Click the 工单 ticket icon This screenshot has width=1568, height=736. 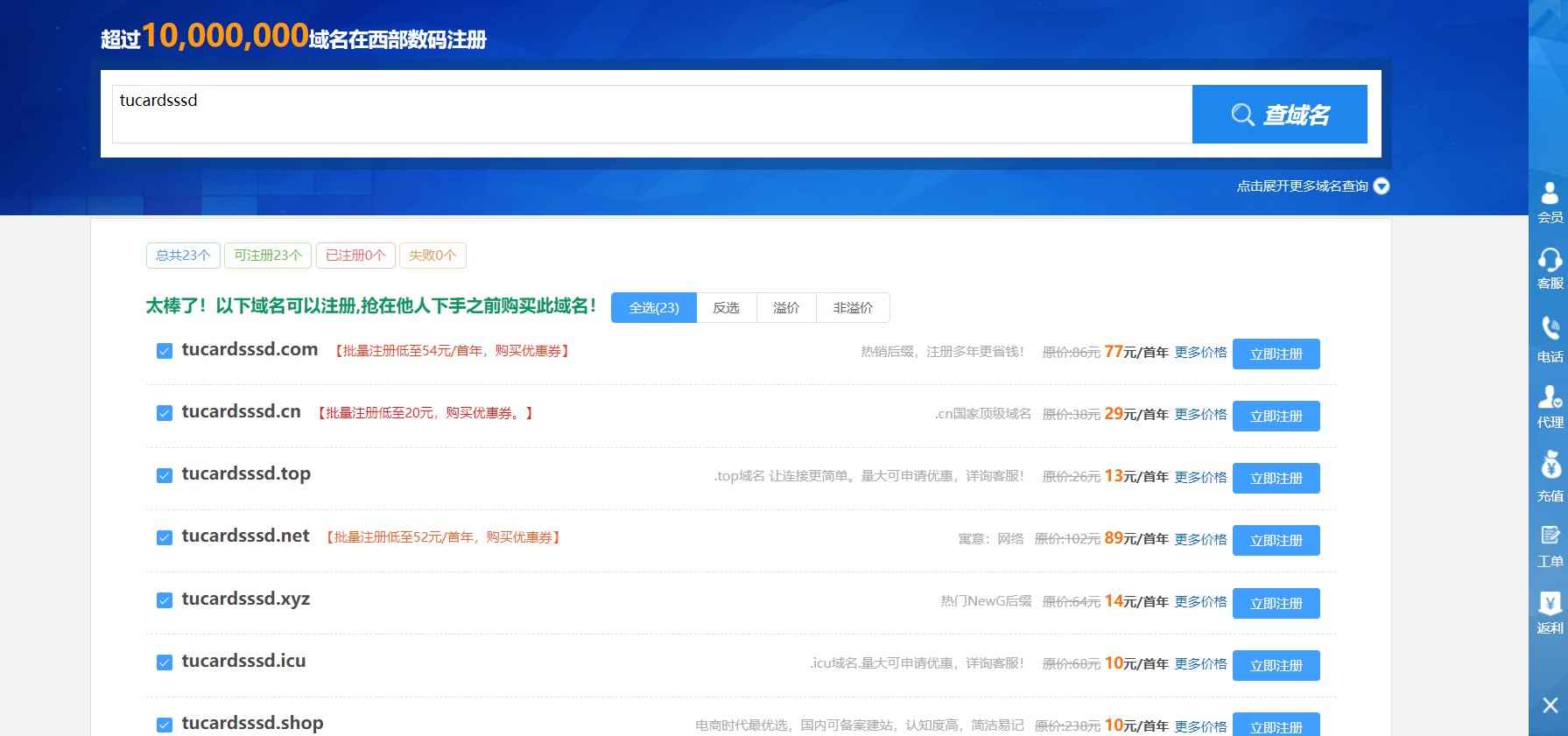click(x=1549, y=536)
